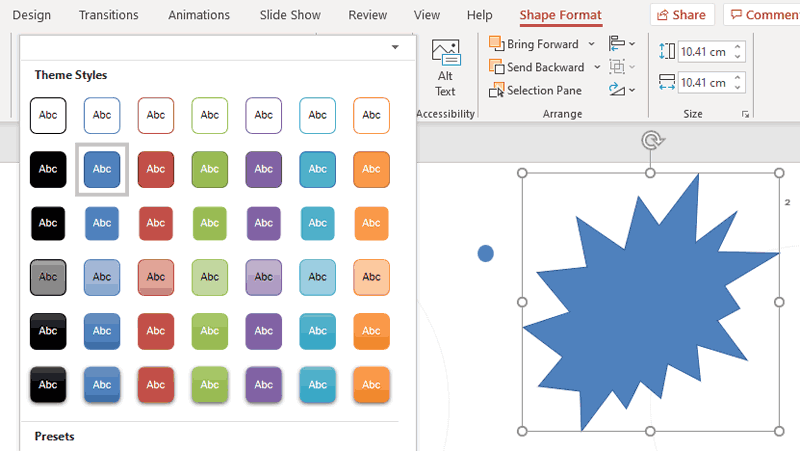Switch to the Review tab
This screenshot has width=800, height=451.
[368, 15]
